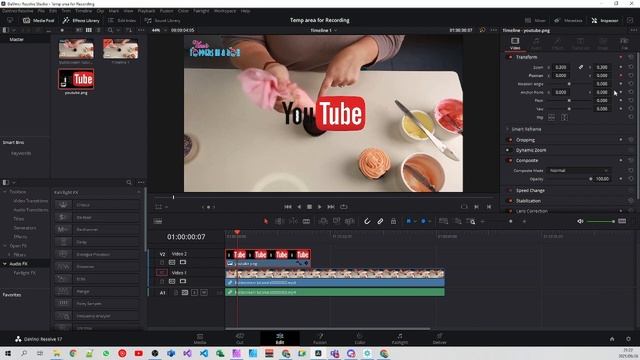Stop timeline playback
Screen dimensions: 640x360
pos(309,207)
